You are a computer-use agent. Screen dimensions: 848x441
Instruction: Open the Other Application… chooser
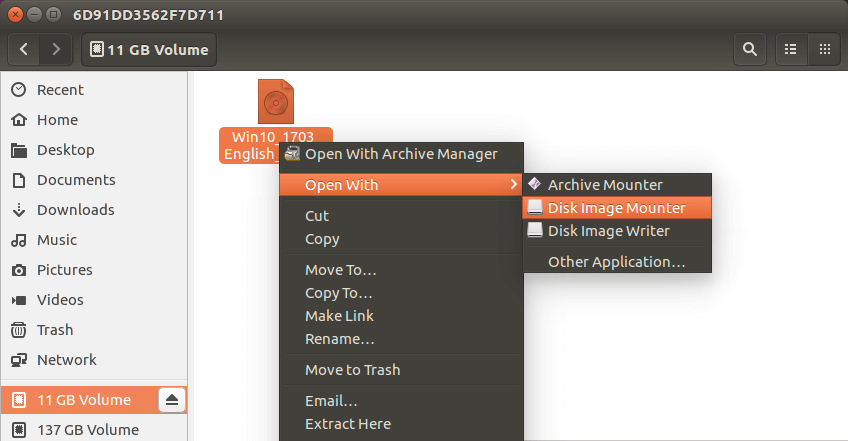tap(616, 262)
